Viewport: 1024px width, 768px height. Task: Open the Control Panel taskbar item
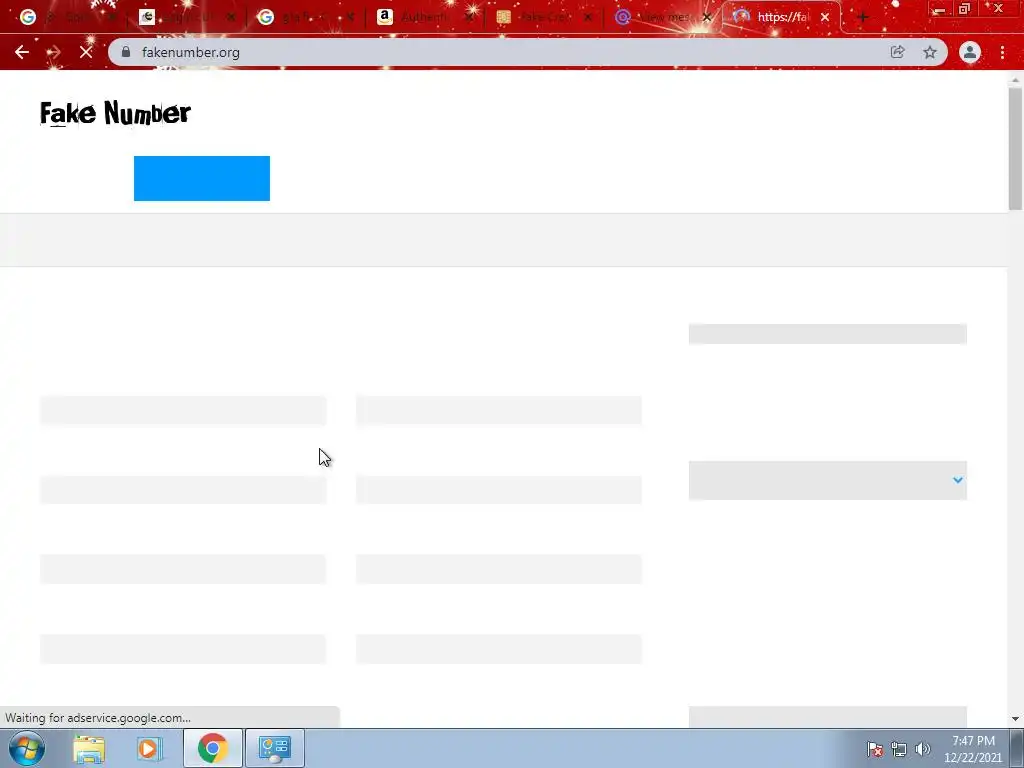274,748
